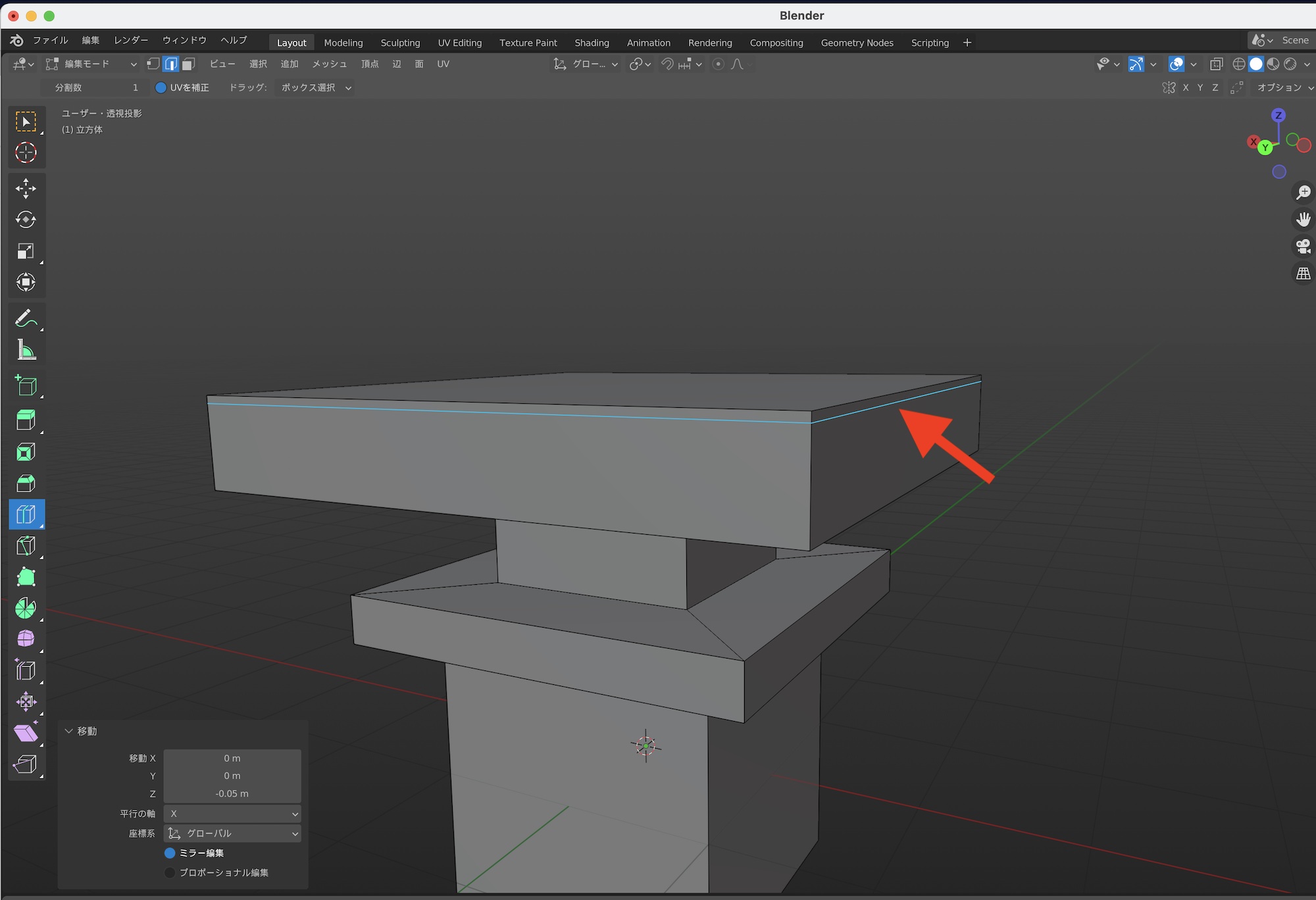1316x900 pixels.
Task: Pick the Bevel tool
Action: [x=26, y=484]
